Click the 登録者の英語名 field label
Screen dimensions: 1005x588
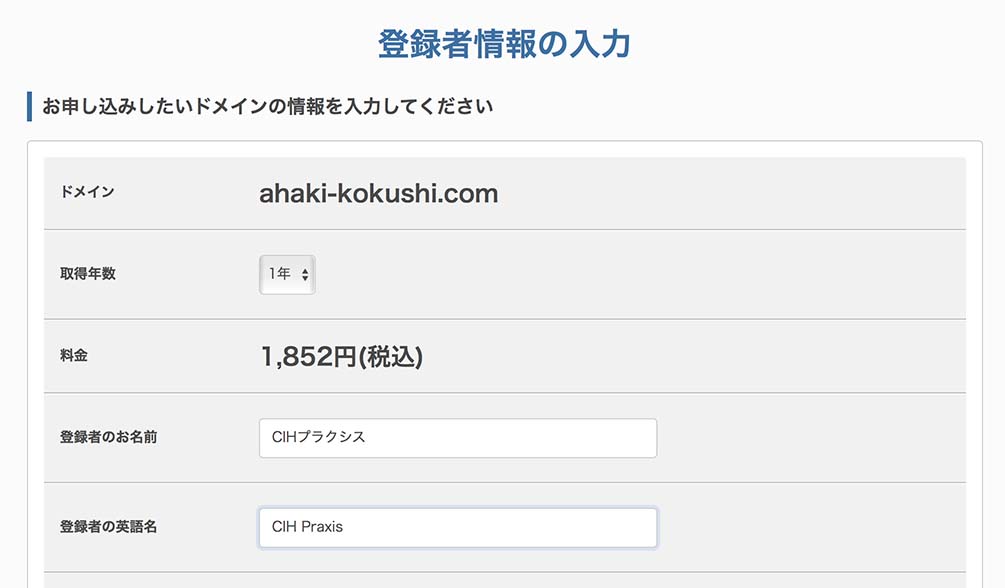(x=108, y=527)
